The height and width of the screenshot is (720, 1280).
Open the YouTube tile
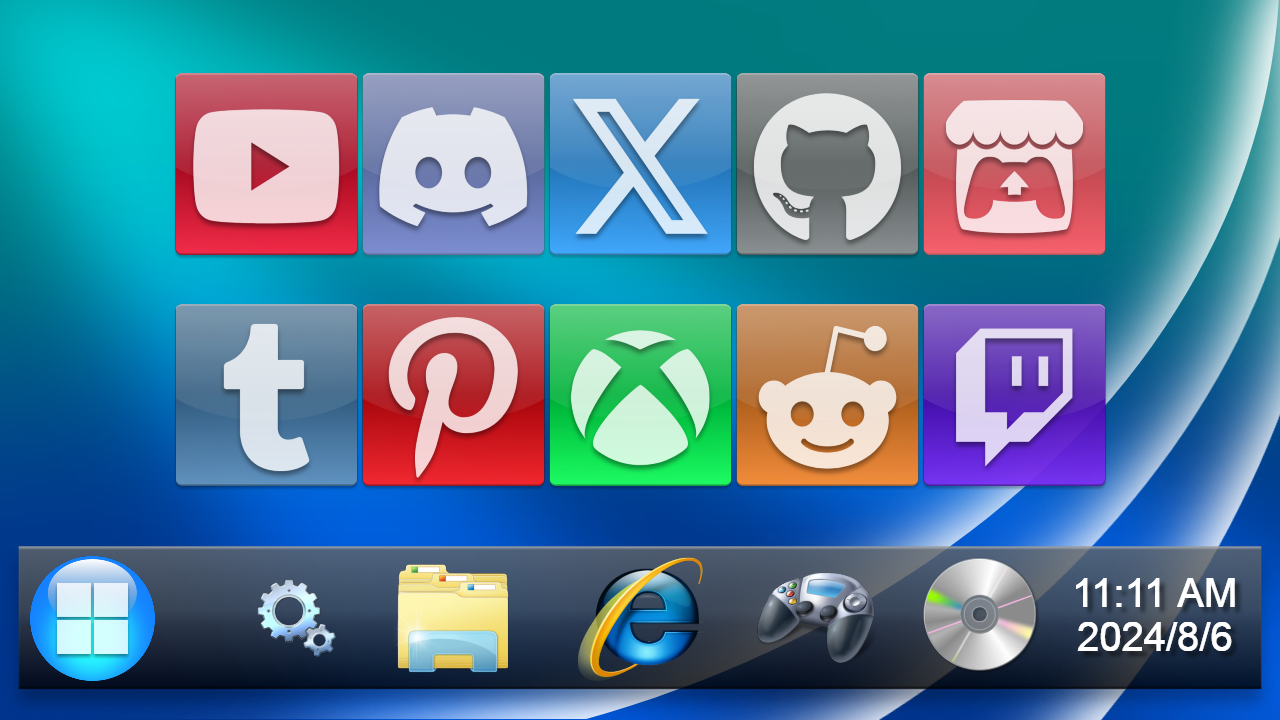266,164
